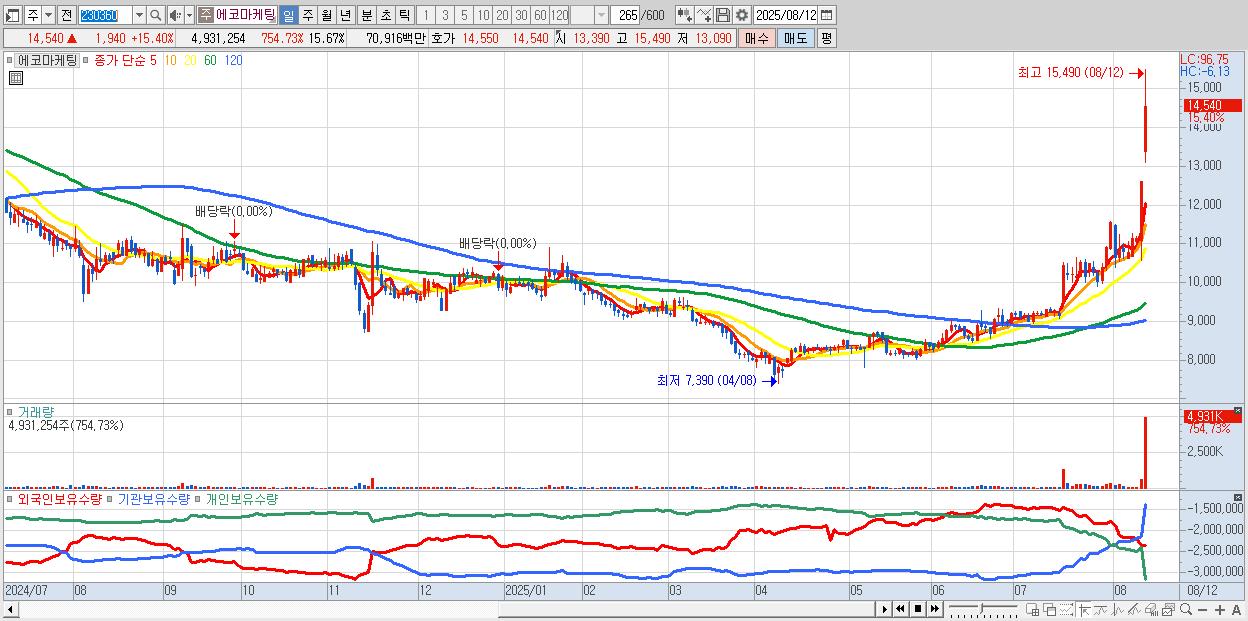Click the play button in bottom bar
Screen dimensions: 1248x621
885,609
